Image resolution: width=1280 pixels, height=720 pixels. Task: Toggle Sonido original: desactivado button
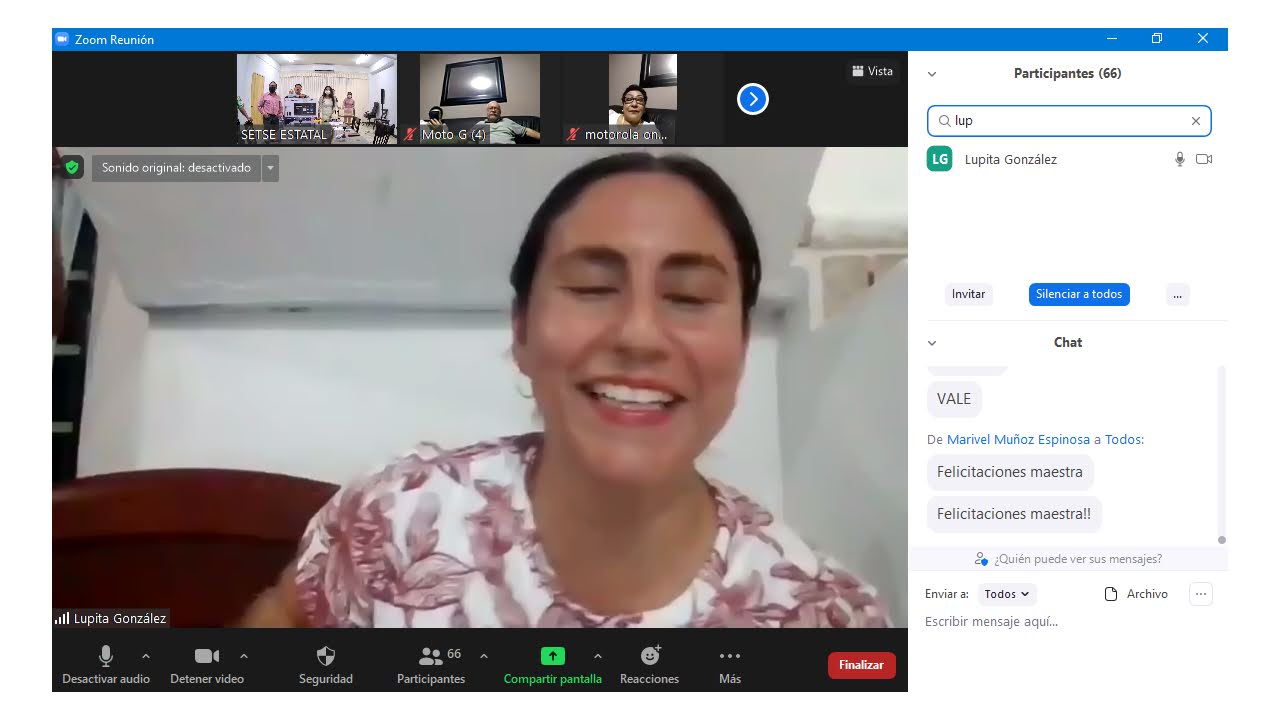point(177,168)
